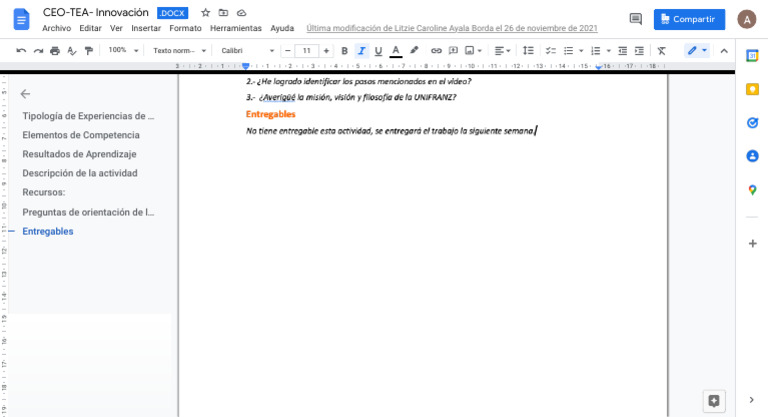Open line spacing options
The image size is (768, 417).
528,50
